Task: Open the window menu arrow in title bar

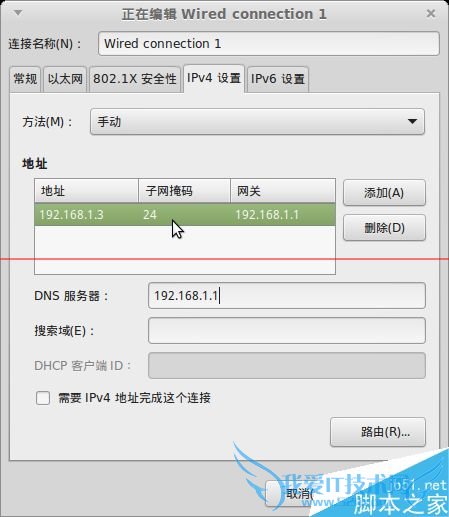Action: coord(18,13)
